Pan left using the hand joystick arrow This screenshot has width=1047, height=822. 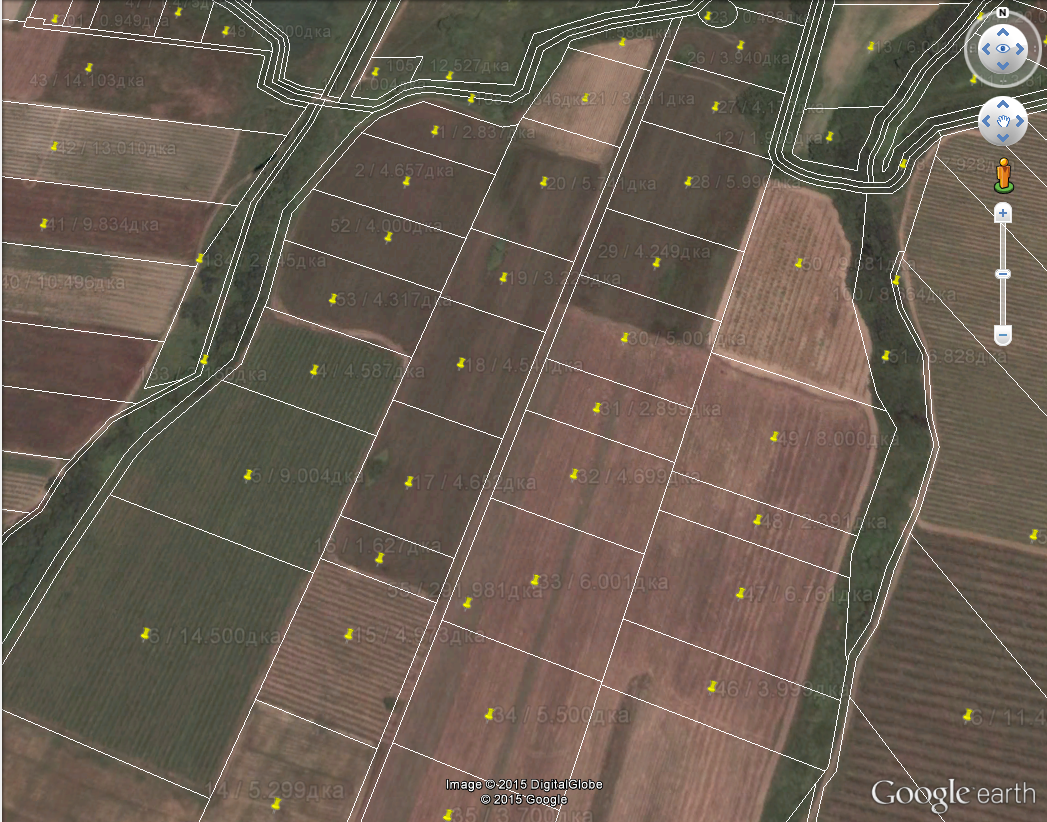pos(988,122)
